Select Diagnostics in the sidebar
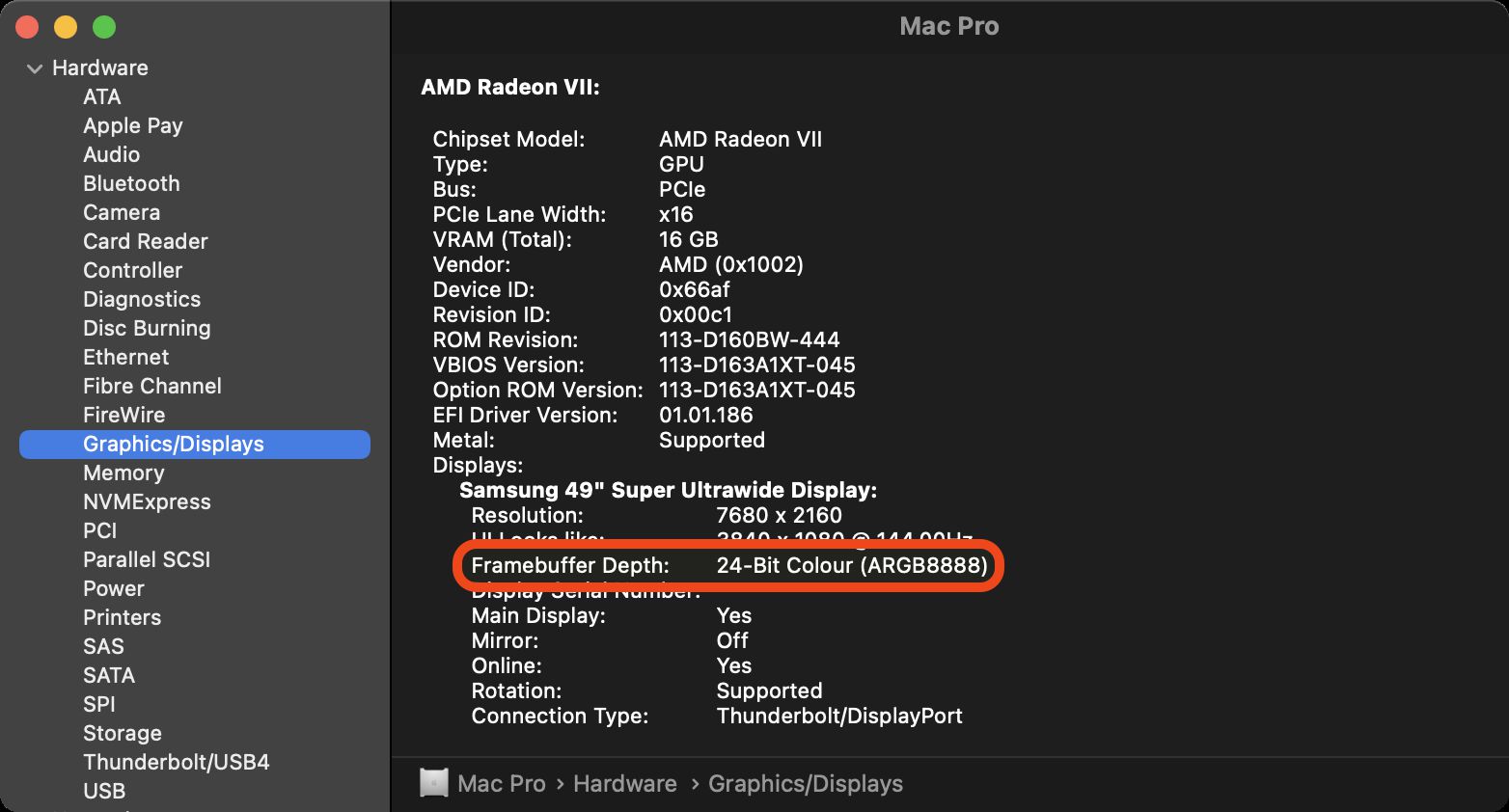The image size is (1509, 812). click(142, 300)
